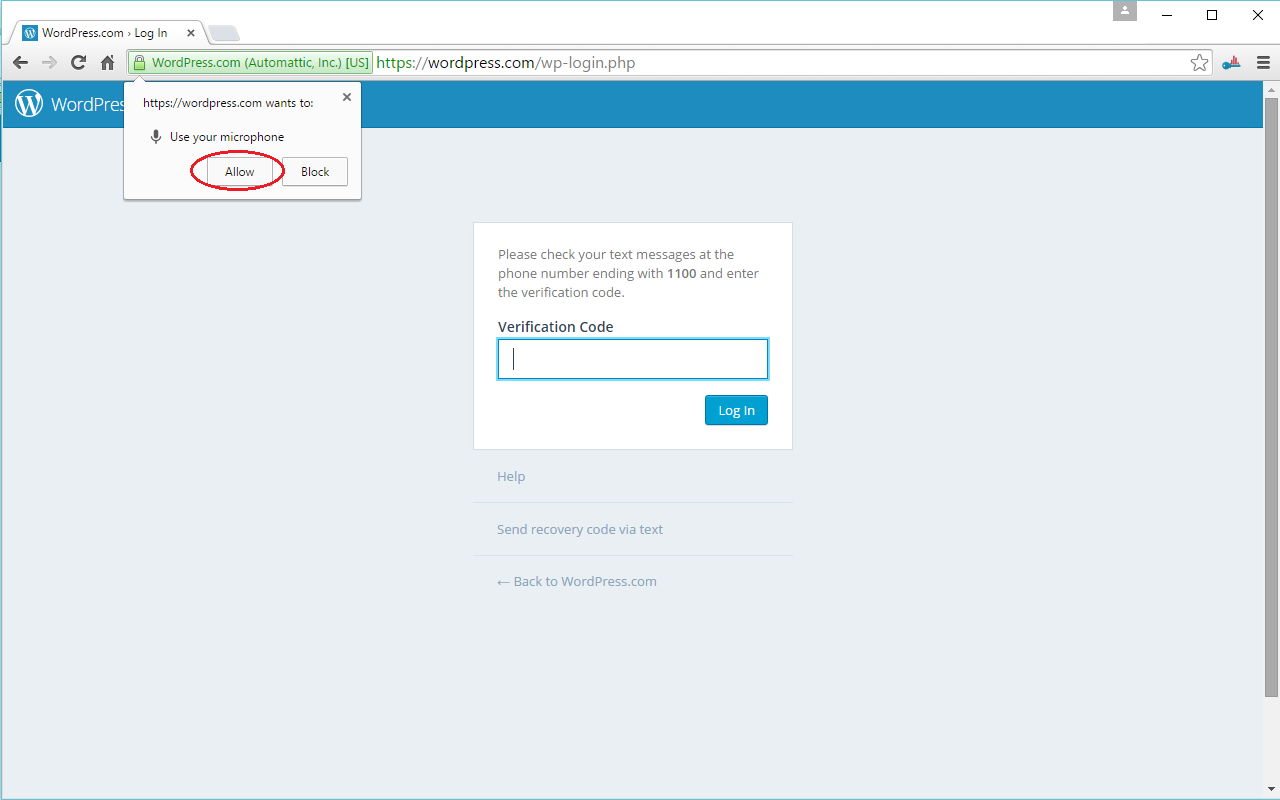Click the microphone icon in the permission popup
This screenshot has height=800, width=1280.
point(156,137)
